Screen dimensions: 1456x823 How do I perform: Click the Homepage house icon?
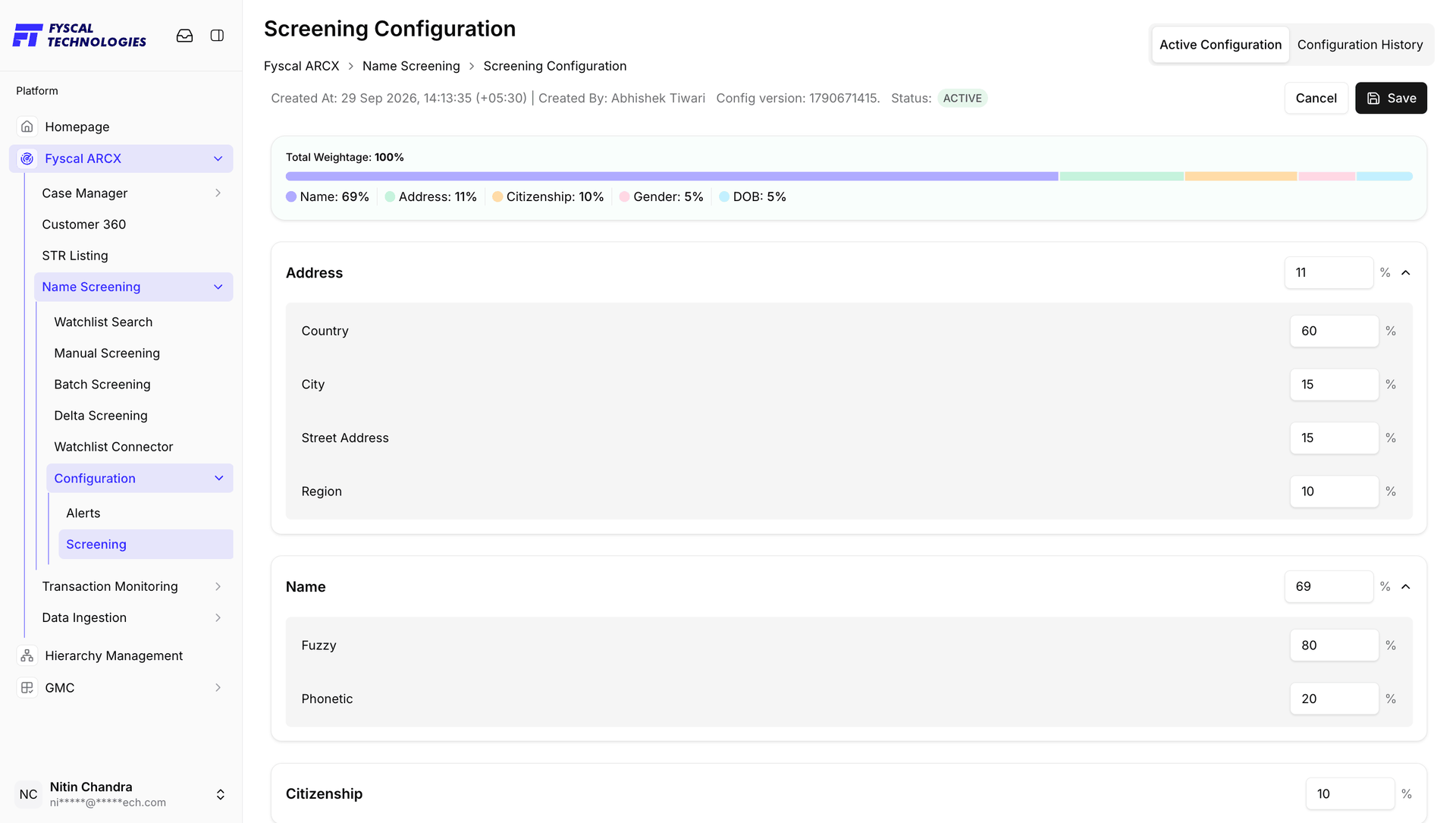point(27,127)
